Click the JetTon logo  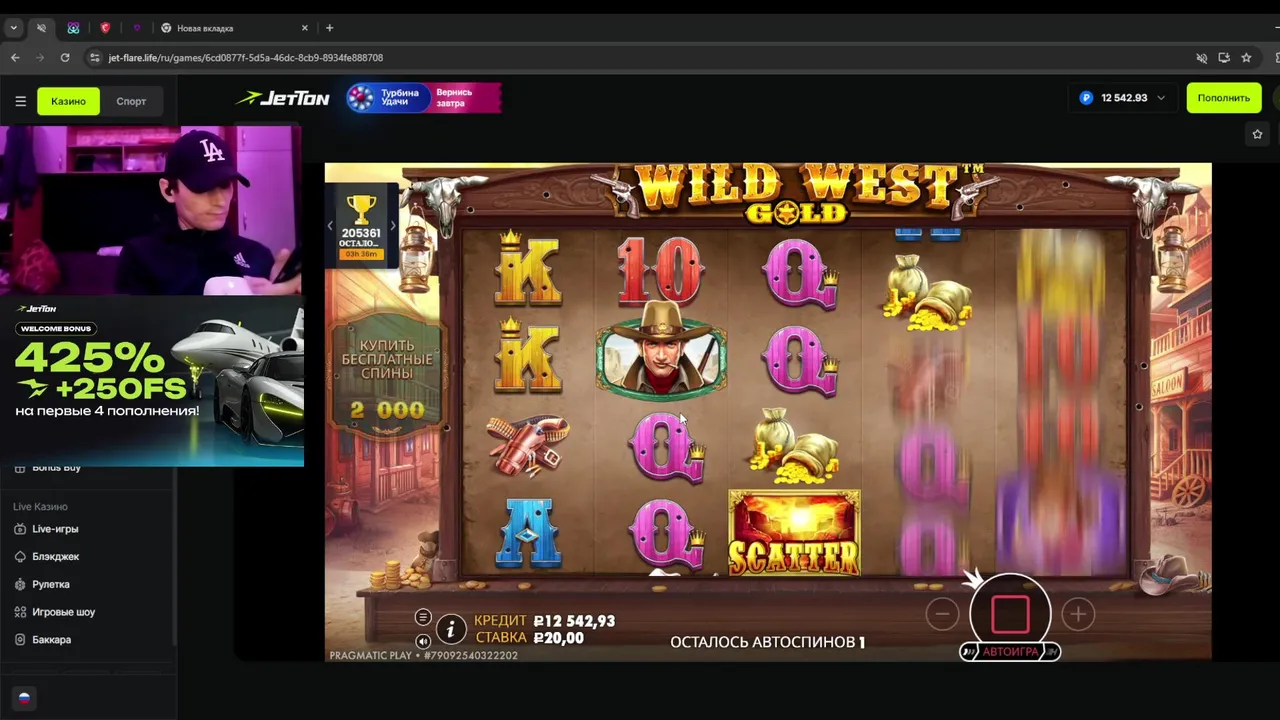(282, 98)
